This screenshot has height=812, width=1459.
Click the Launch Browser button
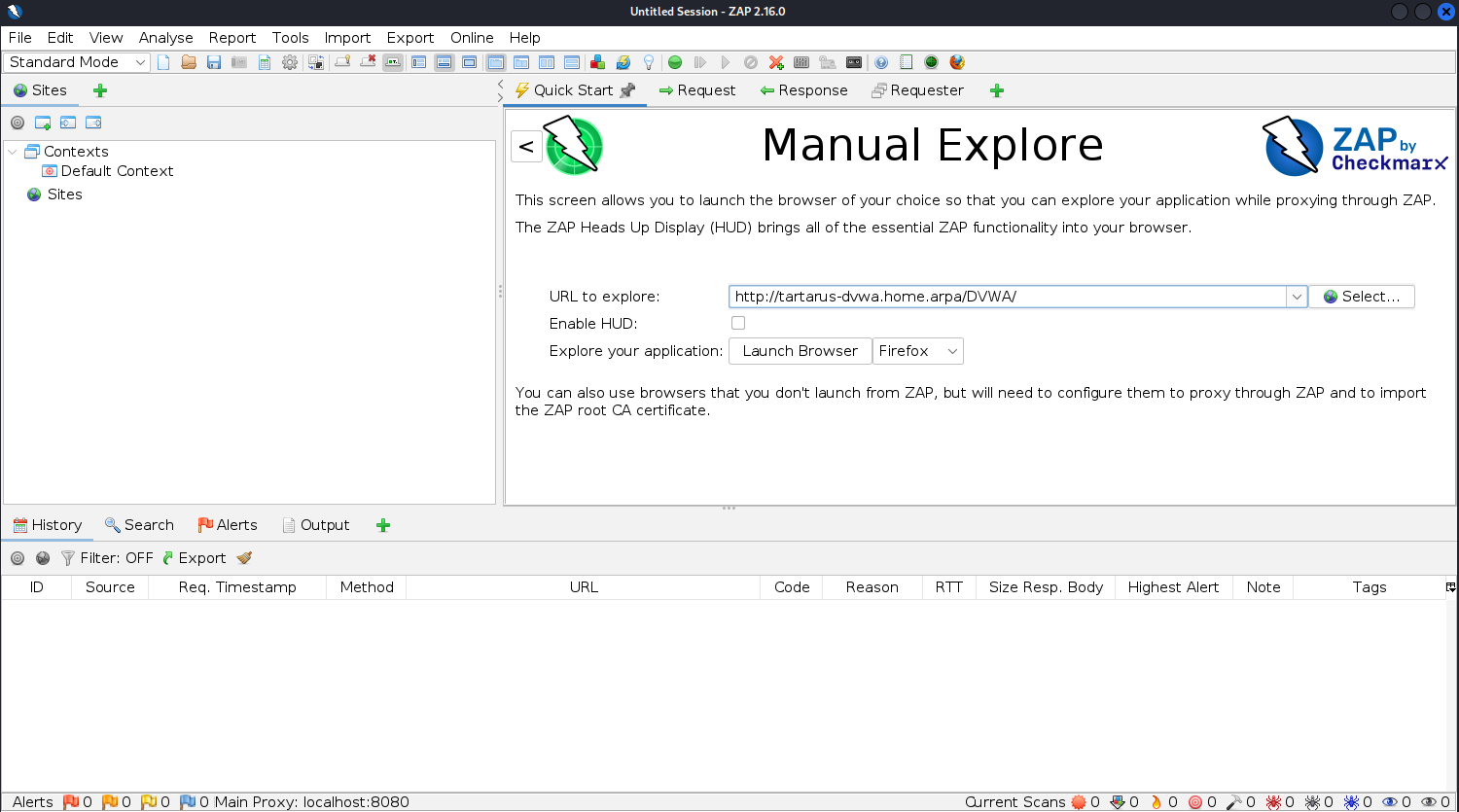tap(800, 350)
